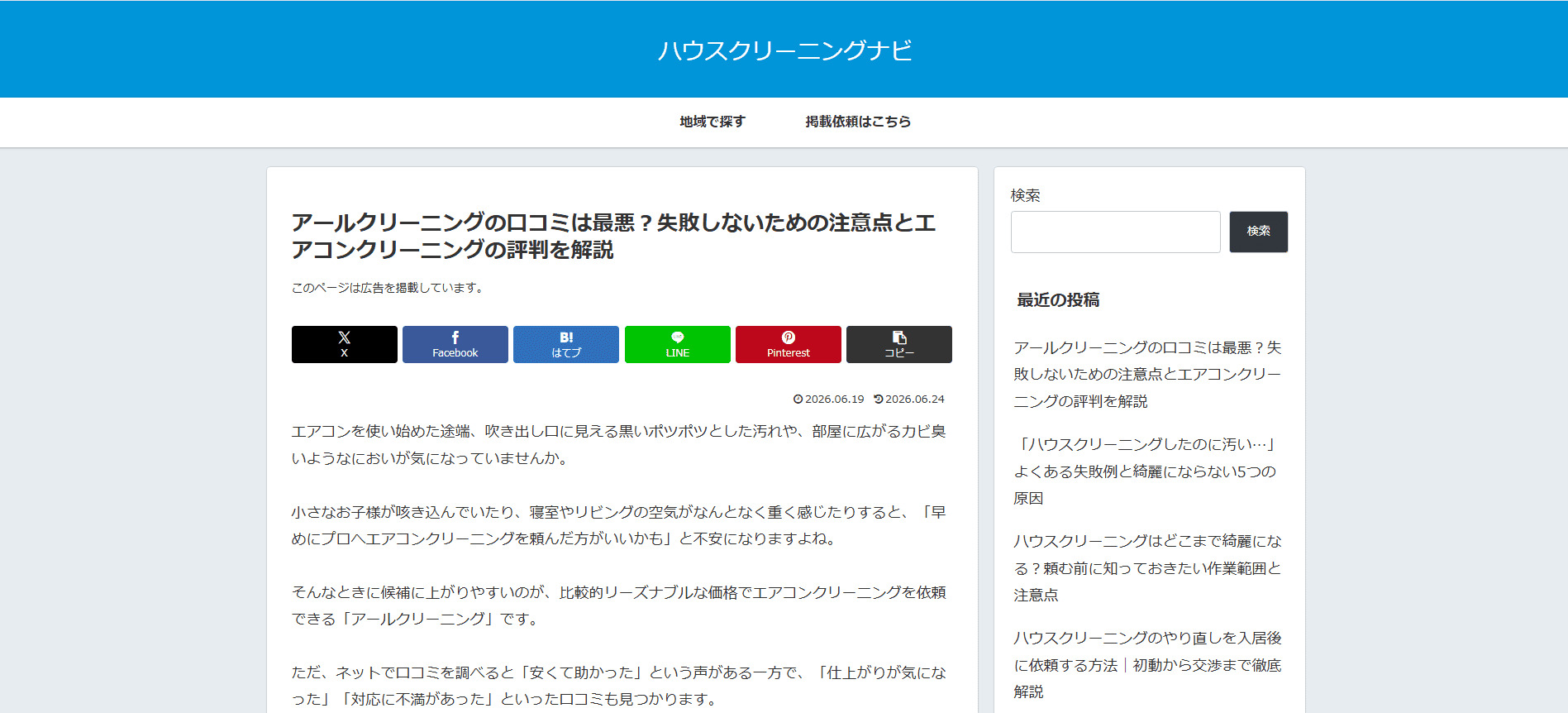Go to the ハウスクリーニングナビ site title
This screenshot has width=1568, height=713.
pyautogui.click(x=784, y=50)
